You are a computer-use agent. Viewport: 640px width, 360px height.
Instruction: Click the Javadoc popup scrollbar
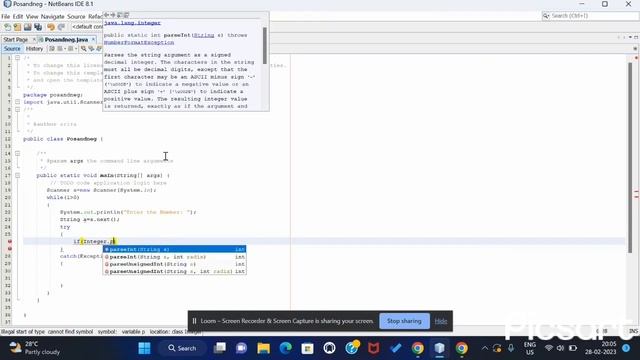tap(265, 46)
